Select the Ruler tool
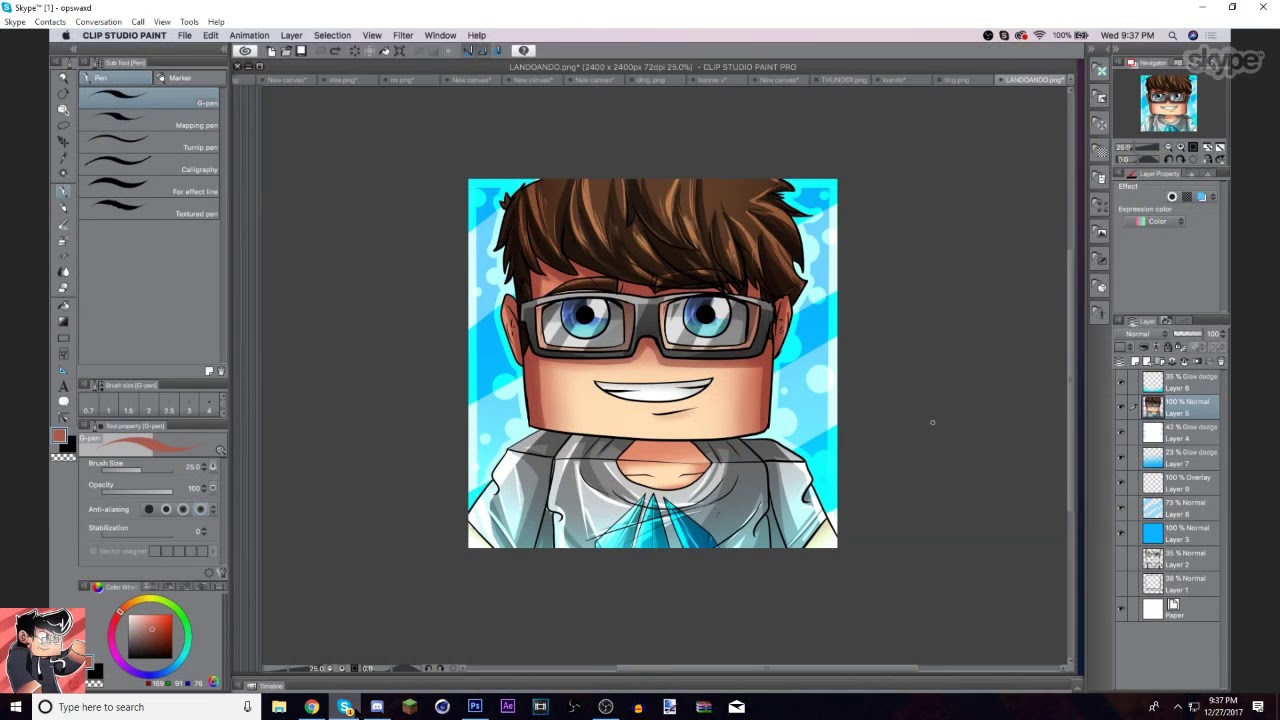Image resolution: width=1280 pixels, height=720 pixels. [x=63, y=370]
